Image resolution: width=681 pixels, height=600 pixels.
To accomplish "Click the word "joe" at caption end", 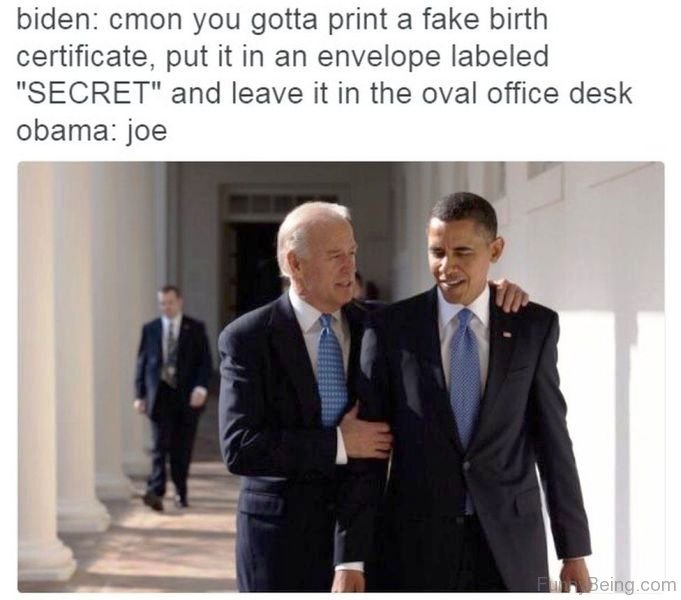I will 147,130.
